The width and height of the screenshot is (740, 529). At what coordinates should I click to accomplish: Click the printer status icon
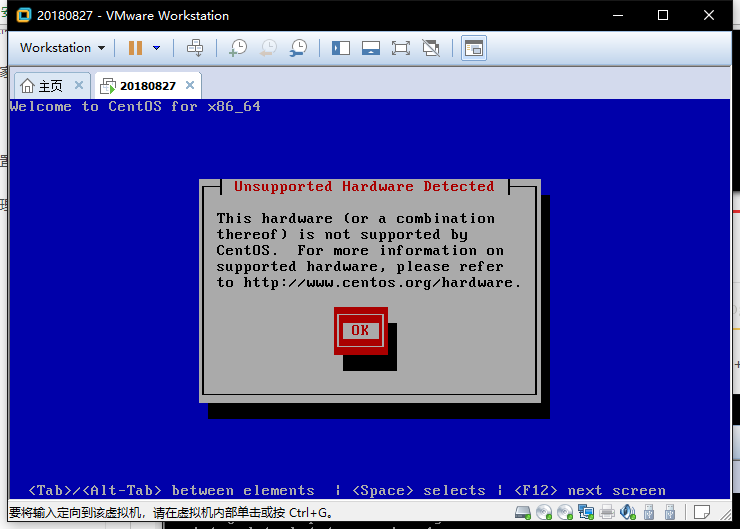click(x=607, y=512)
